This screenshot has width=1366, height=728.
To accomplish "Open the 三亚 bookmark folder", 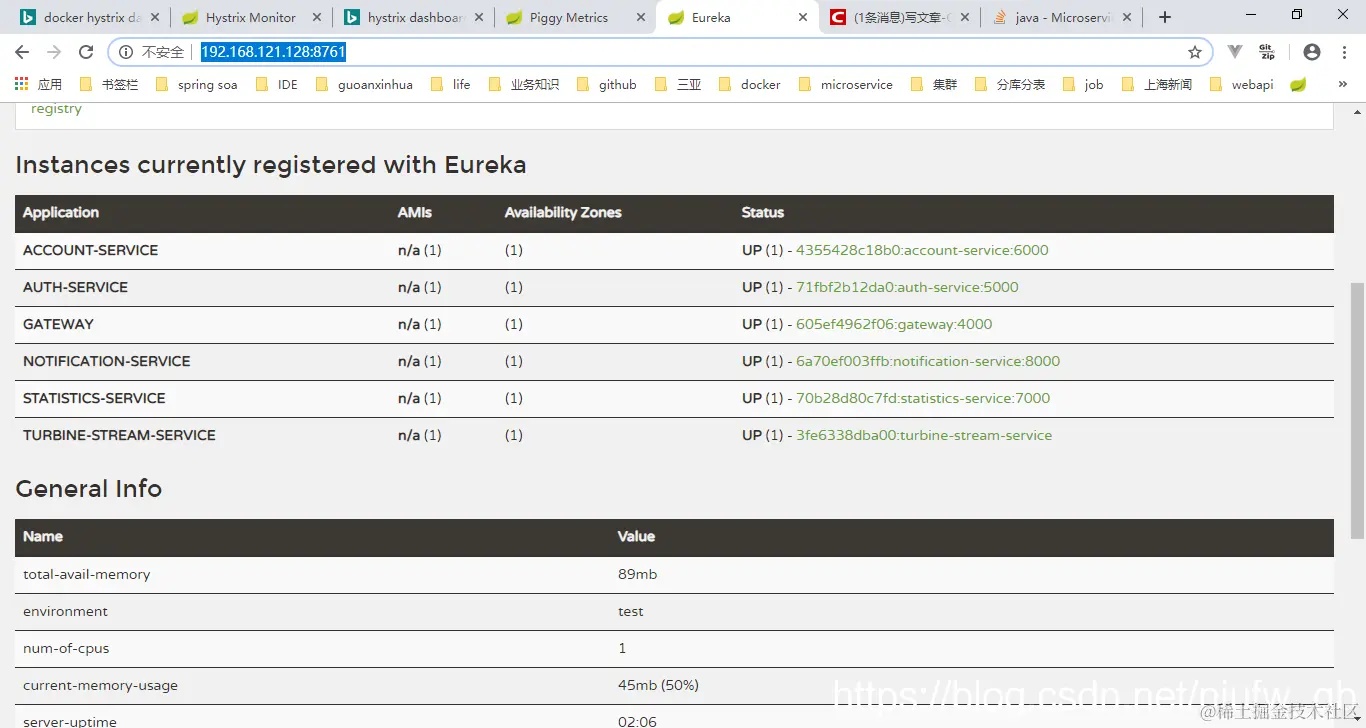I will click(678, 84).
